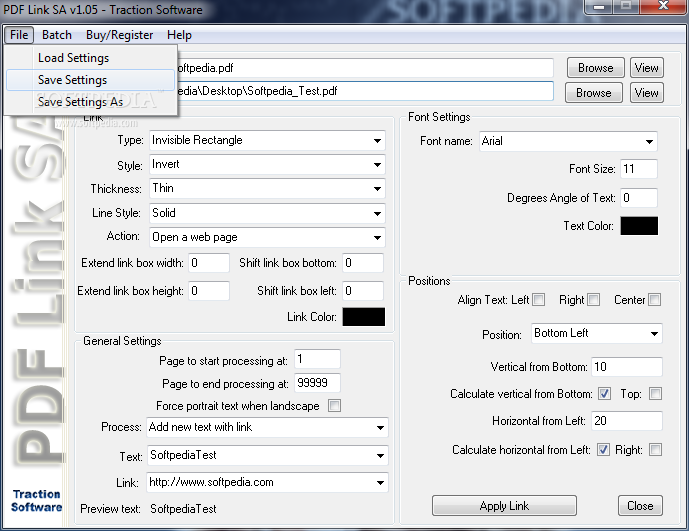
Task: Choose Save Settings As entry
Action: point(91,102)
